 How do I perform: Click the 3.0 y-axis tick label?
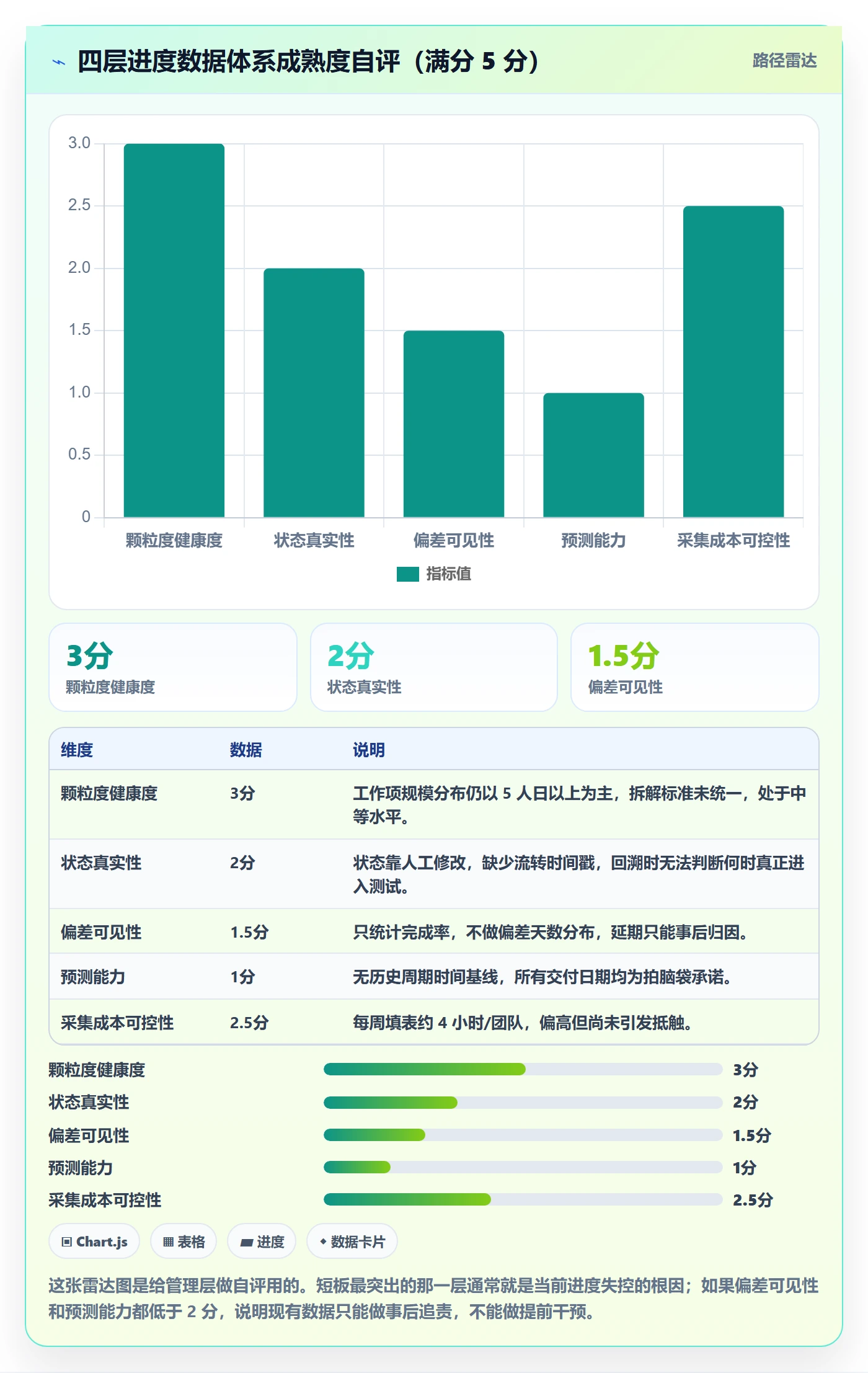79,143
